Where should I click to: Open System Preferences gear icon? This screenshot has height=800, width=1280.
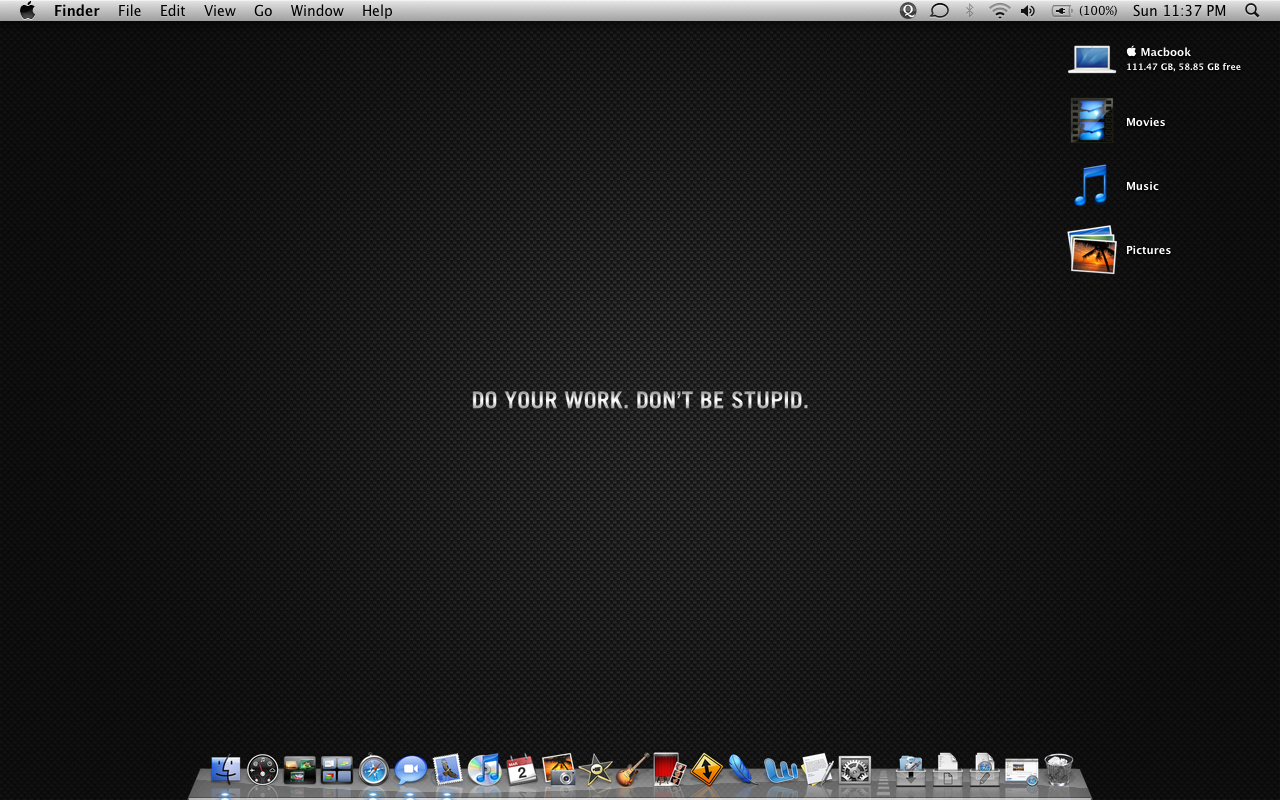pyautogui.click(x=855, y=770)
